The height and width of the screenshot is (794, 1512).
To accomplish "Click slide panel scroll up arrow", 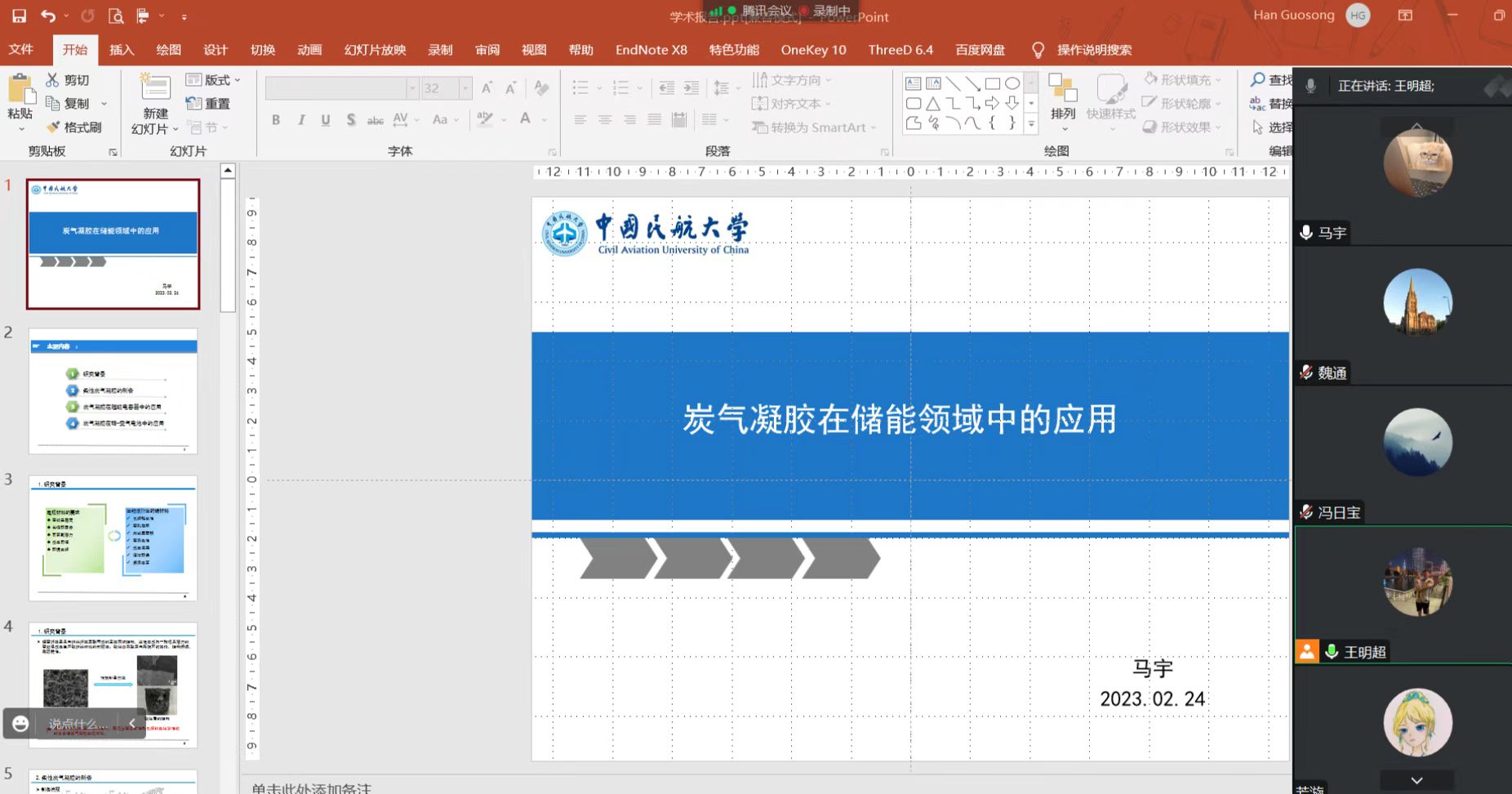I will point(228,171).
